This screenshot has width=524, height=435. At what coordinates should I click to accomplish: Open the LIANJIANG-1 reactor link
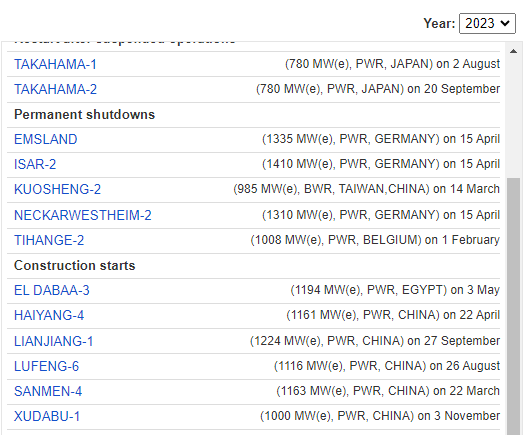point(53,341)
